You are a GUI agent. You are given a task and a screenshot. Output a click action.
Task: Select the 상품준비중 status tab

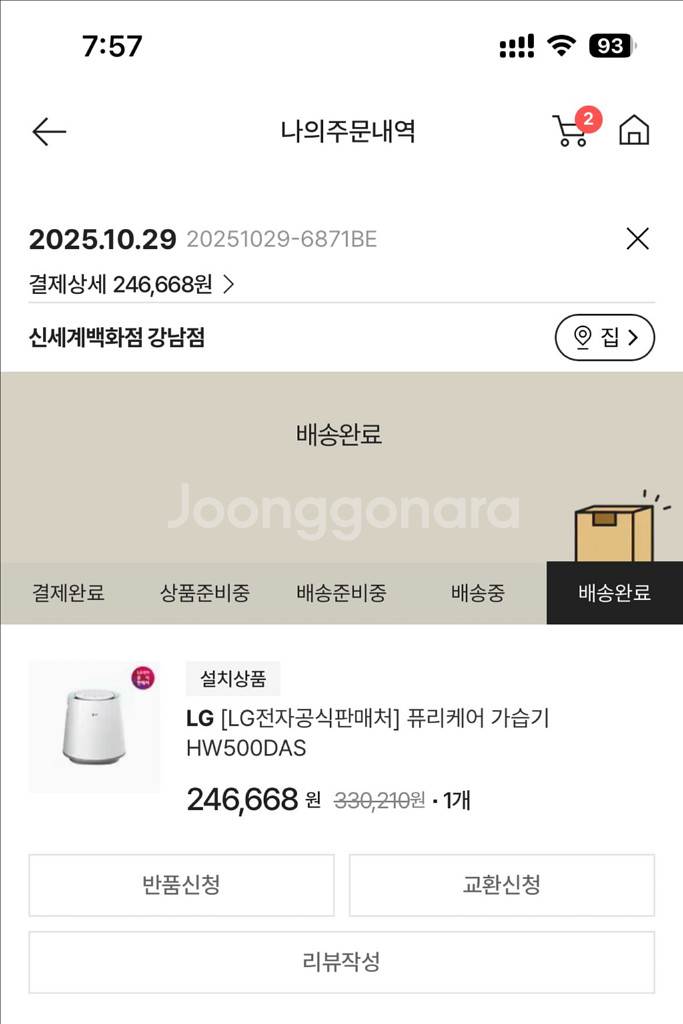click(205, 593)
